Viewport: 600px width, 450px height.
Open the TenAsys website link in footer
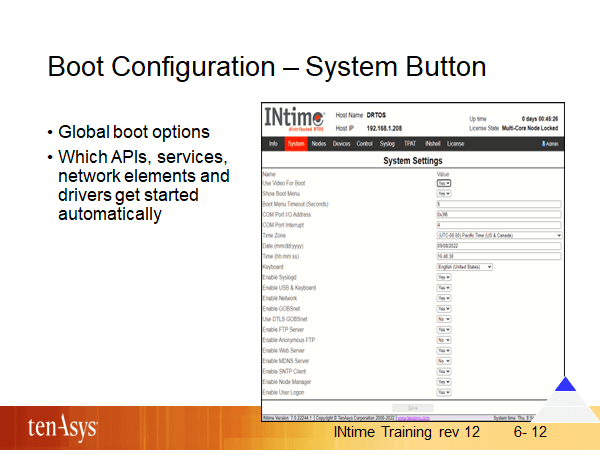pyautogui.click(x=414, y=418)
